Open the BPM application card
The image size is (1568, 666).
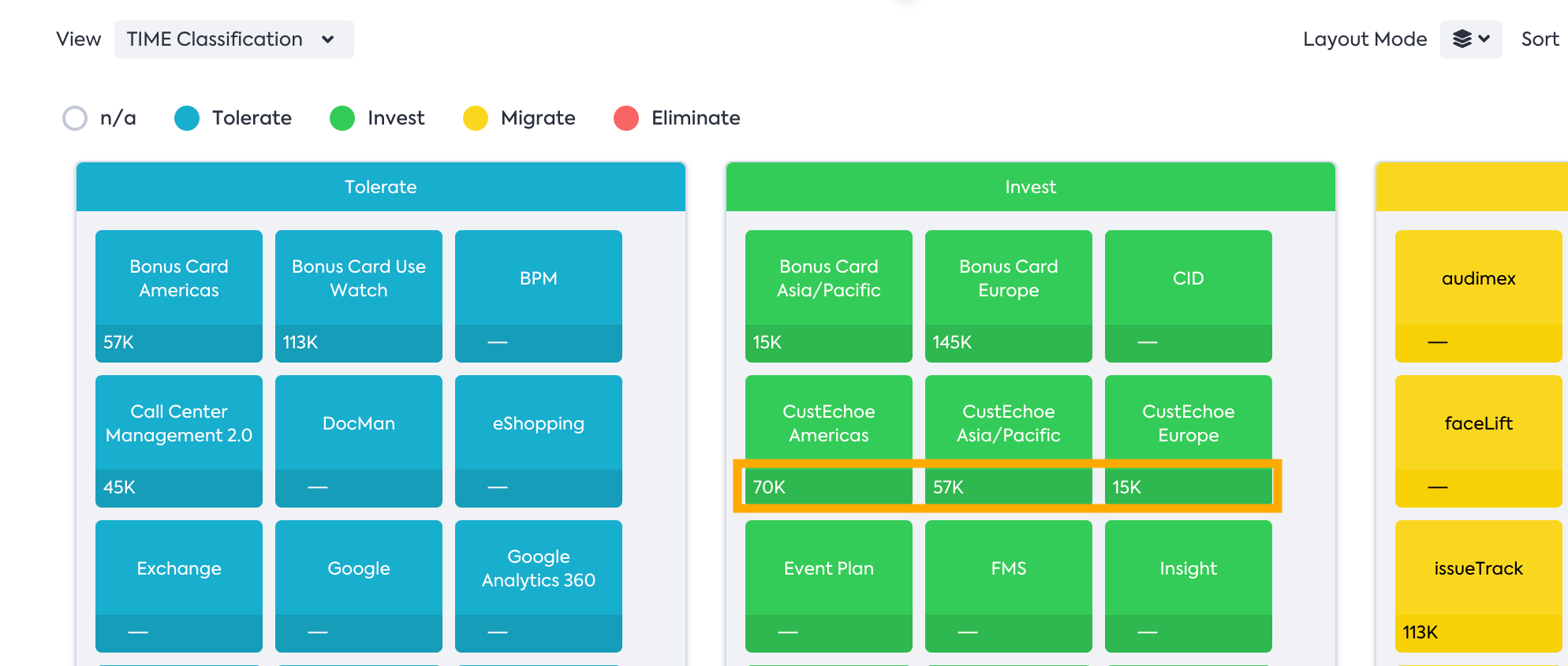coord(539,296)
